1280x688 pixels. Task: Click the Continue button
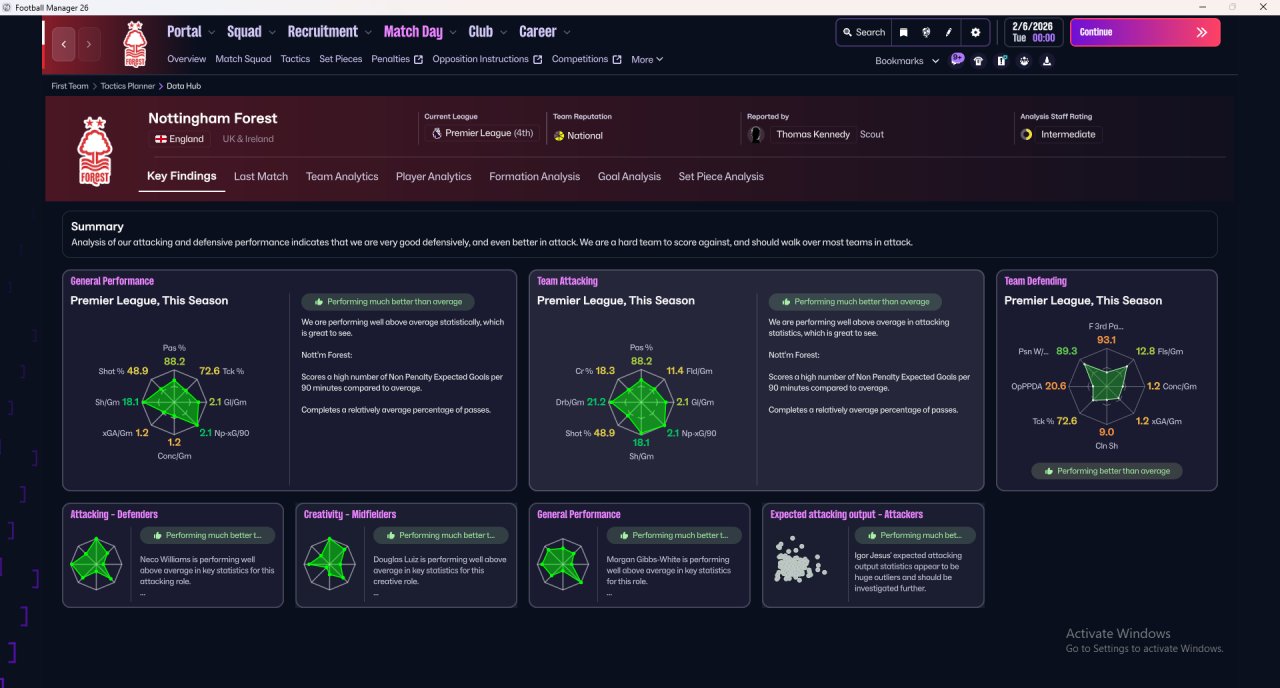pos(1145,32)
